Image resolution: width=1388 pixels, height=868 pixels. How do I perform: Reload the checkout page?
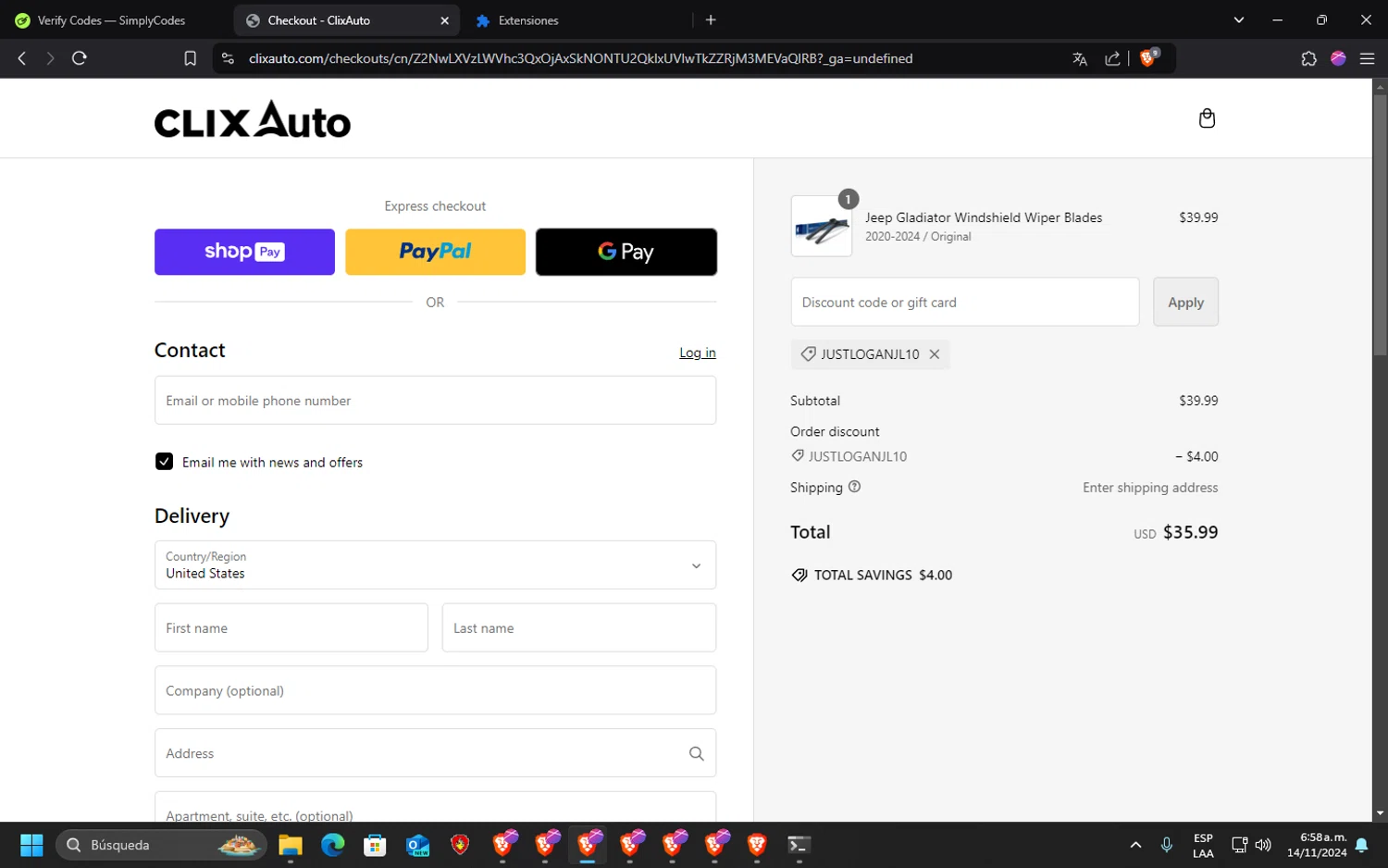80,58
